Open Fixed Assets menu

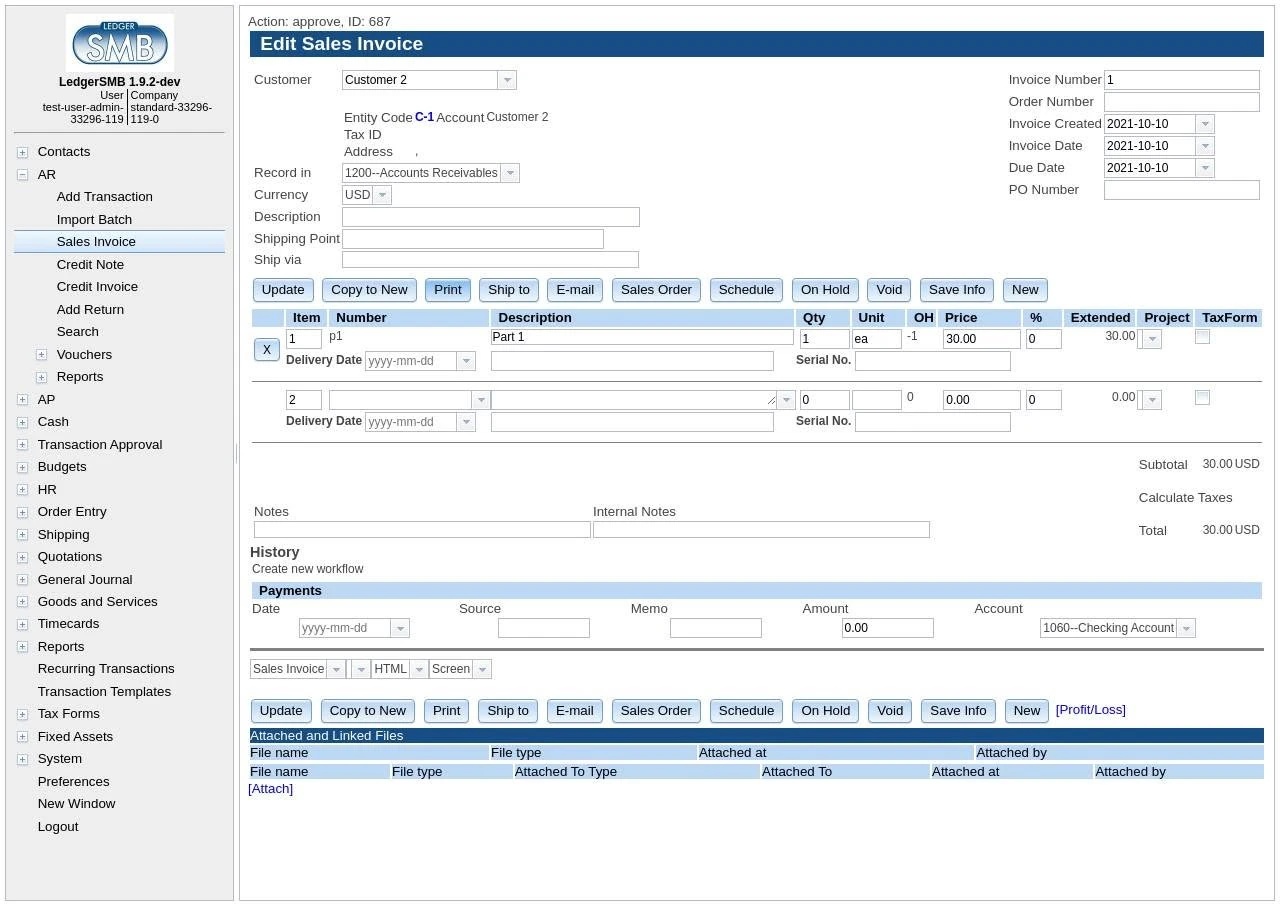[75, 737]
